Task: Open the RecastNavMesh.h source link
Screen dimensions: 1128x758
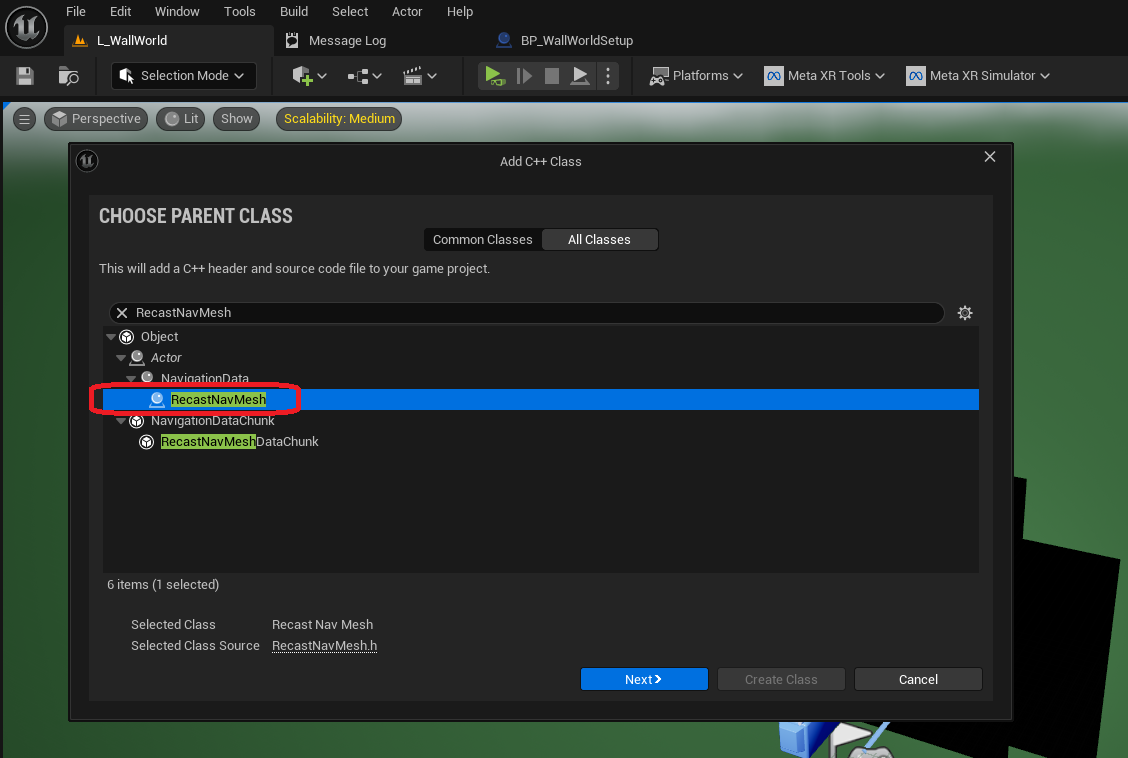Action: (324, 646)
